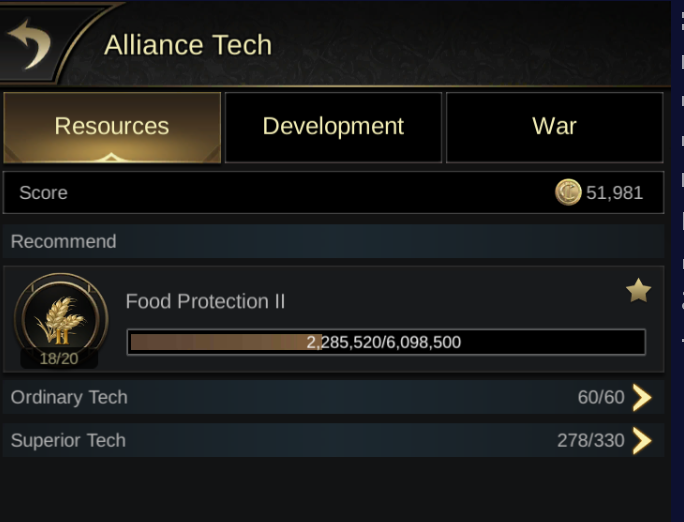Viewport: 684px width, 522px height.
Task: Switch to the Development tab
Action: point(333,127)
